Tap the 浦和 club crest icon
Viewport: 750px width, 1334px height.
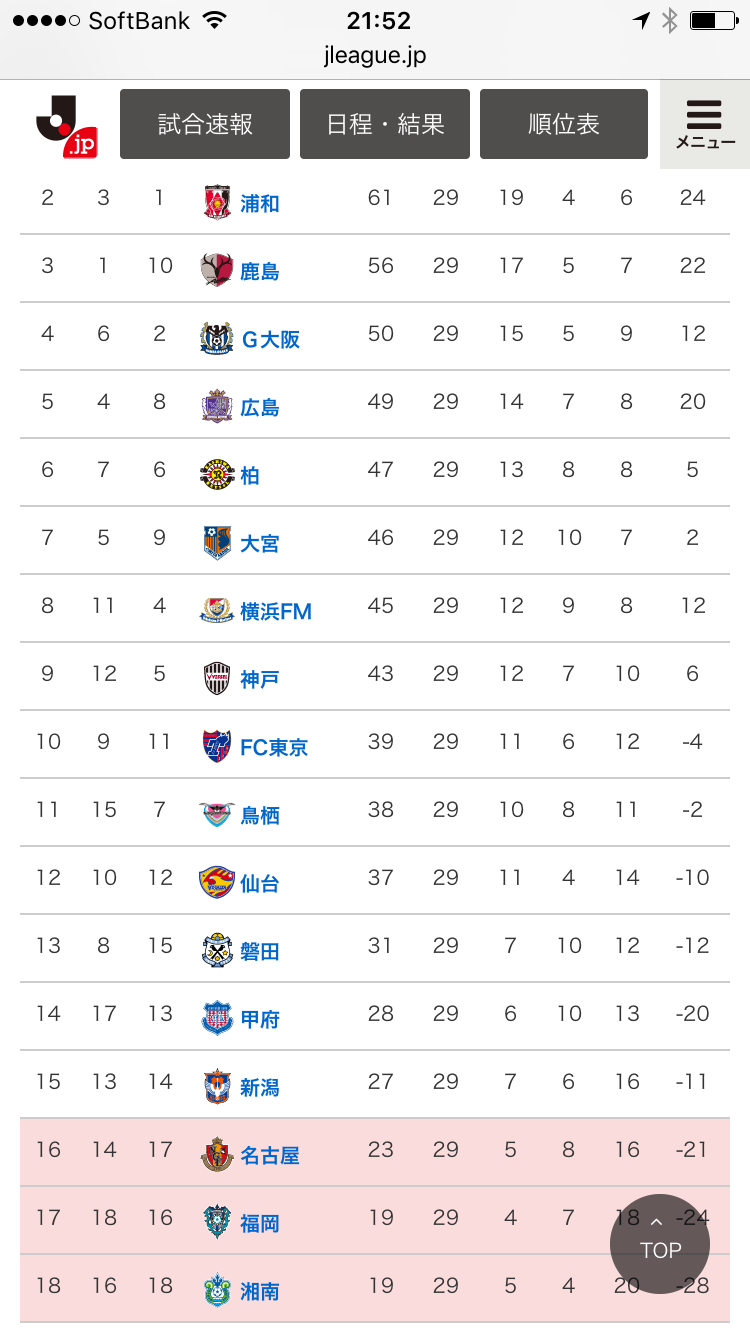pos(217,202)
